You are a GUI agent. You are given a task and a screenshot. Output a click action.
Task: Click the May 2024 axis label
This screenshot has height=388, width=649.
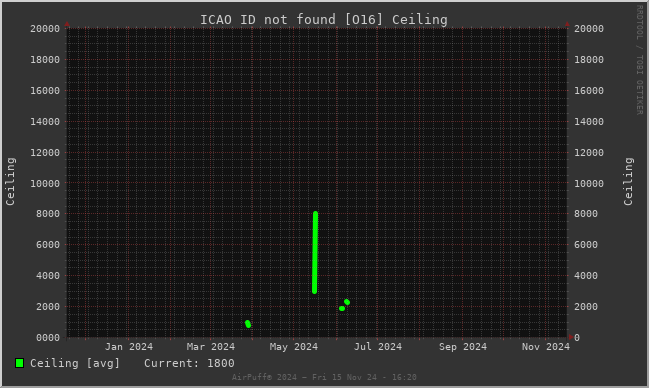click(x=294, y=347)
